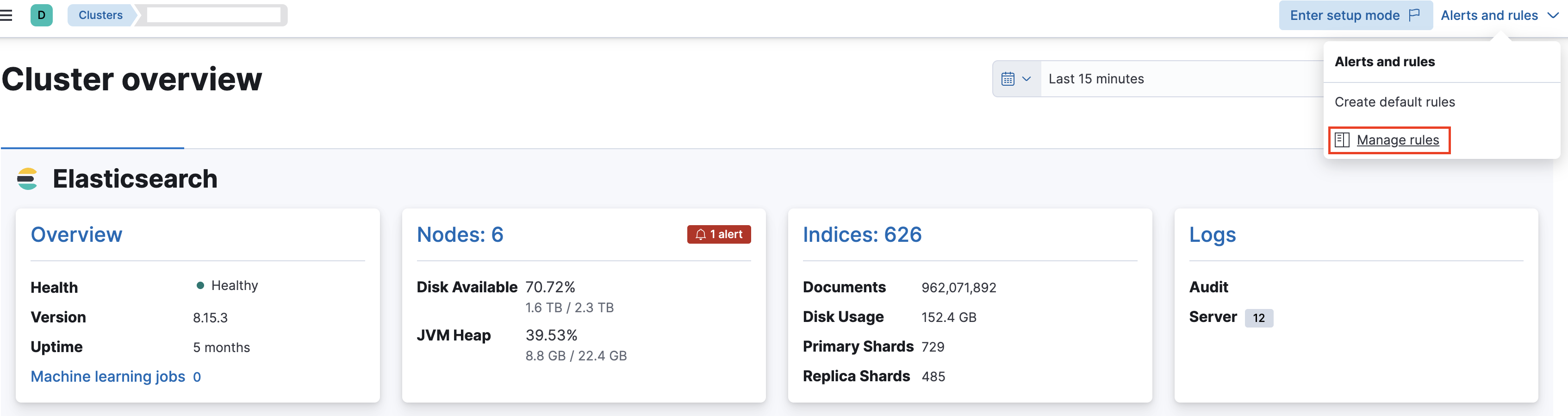Select the version value 8.15.3
1568x416 pixels.
pos(210,318)
